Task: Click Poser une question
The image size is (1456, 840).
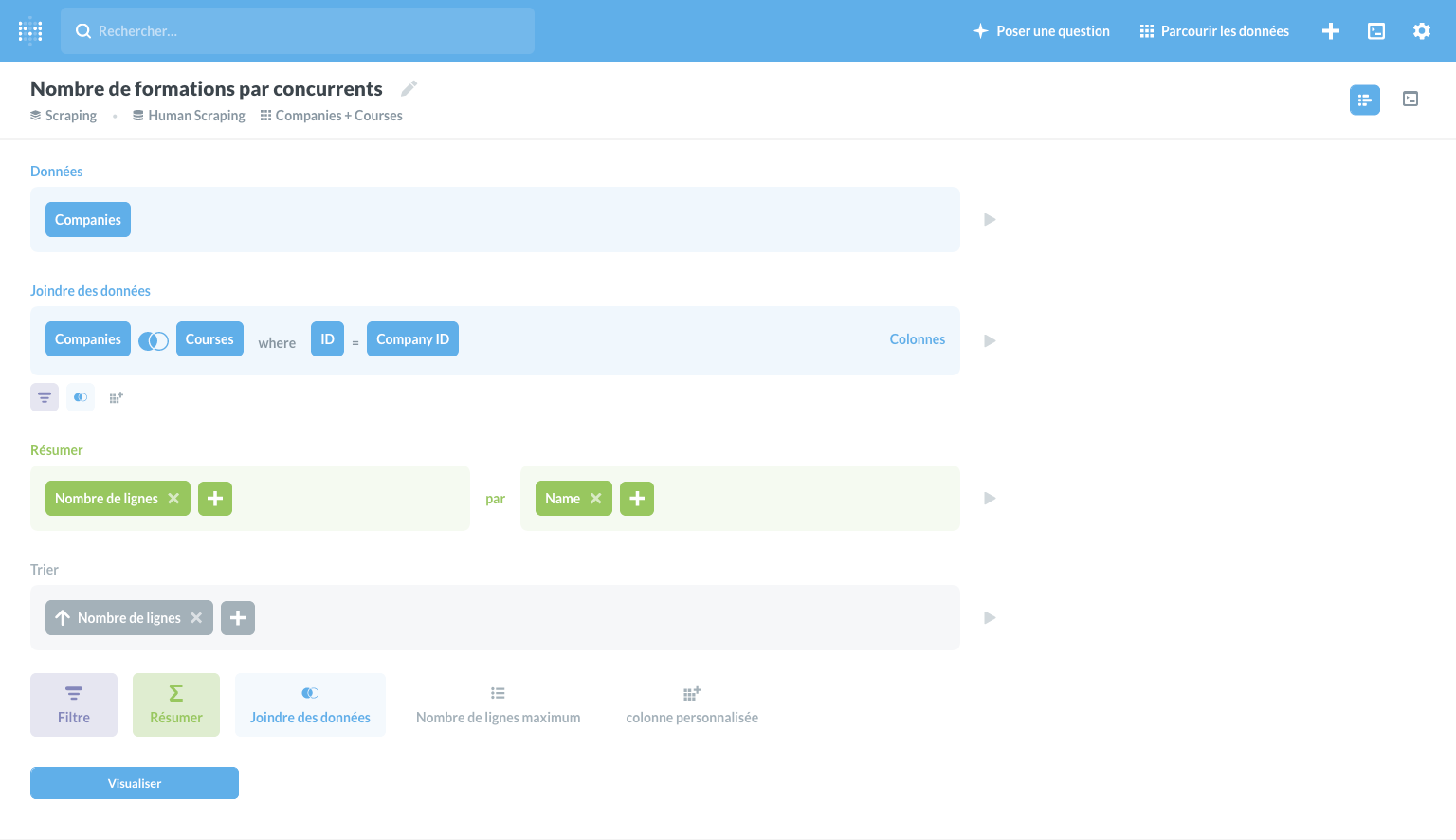Action: (x=1041, y=31)
